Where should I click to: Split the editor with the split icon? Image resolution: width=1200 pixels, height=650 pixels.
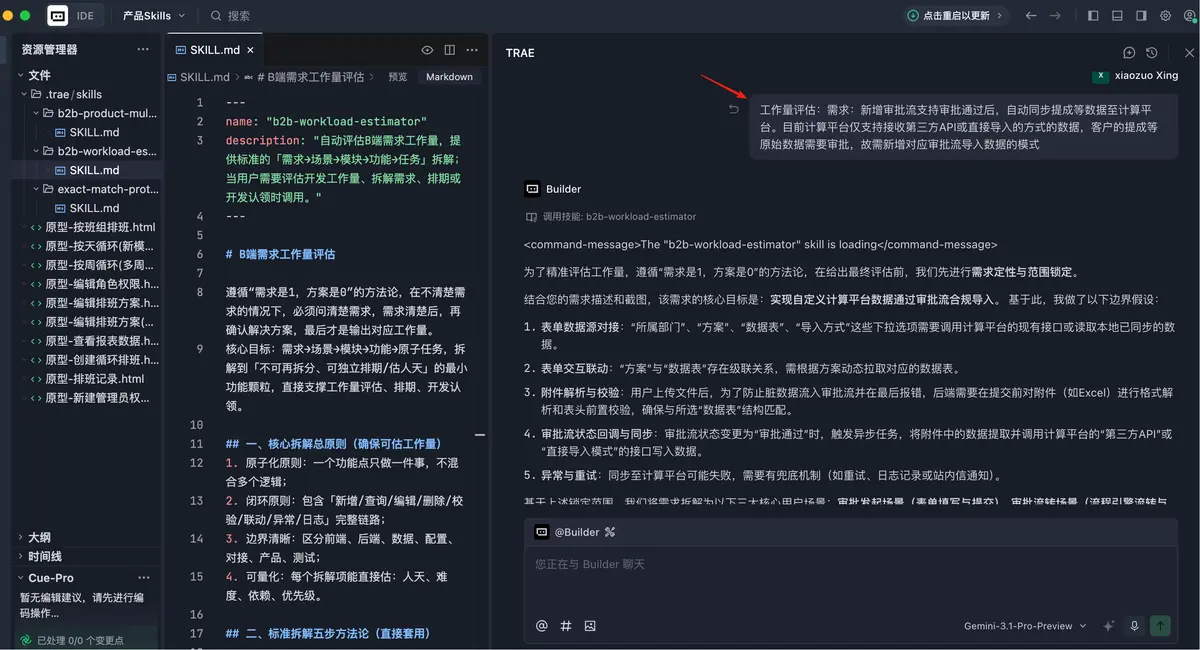pyautogui.click(x=449, y=50)
